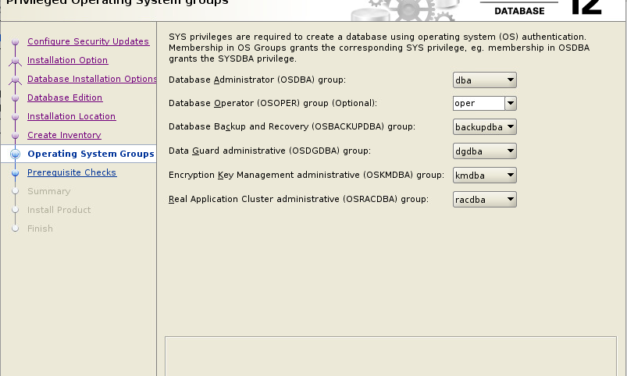Click the Prerequisite Checks step marker
This screenshot has height=376, width=627.
[15, 173]
